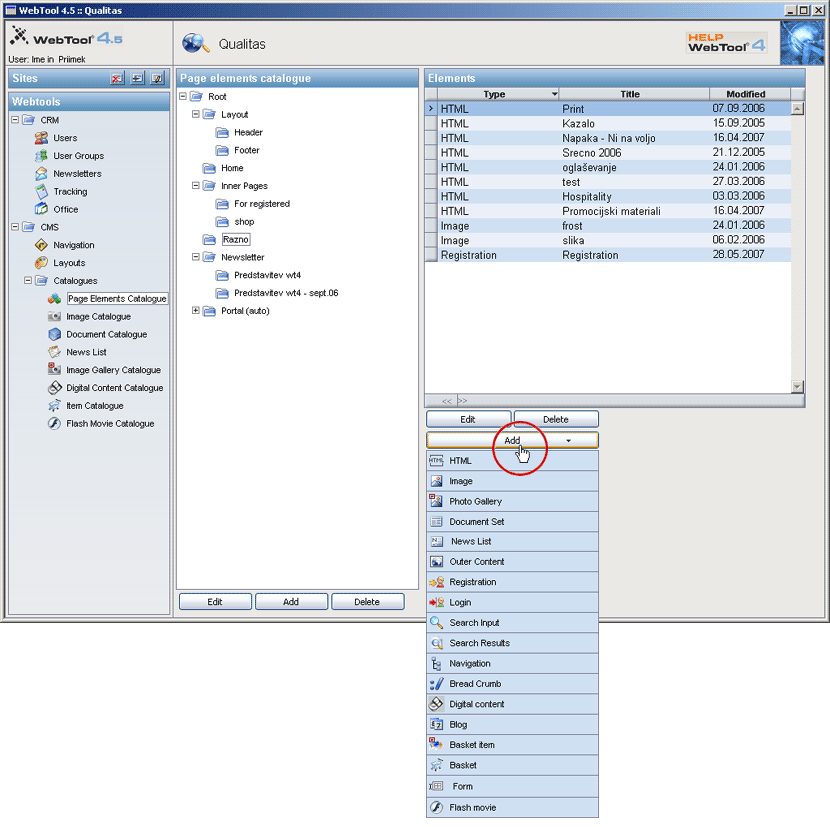Screen dimensions: 830x827
Task: Click the Help WebTool 4 logo
Action: pyautogui.click(x=726, y=43)
